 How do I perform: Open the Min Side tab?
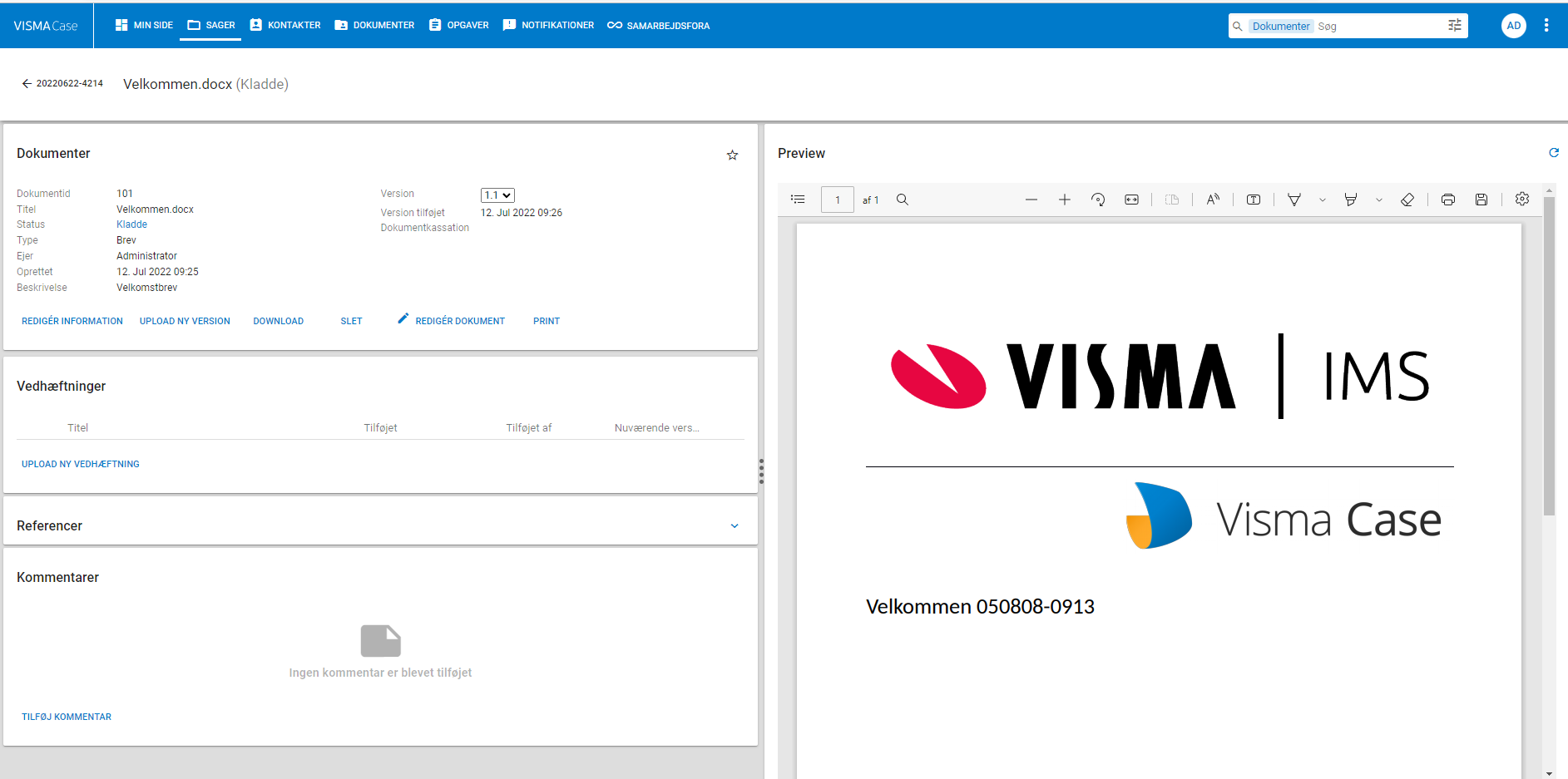(x=144, y=26)
